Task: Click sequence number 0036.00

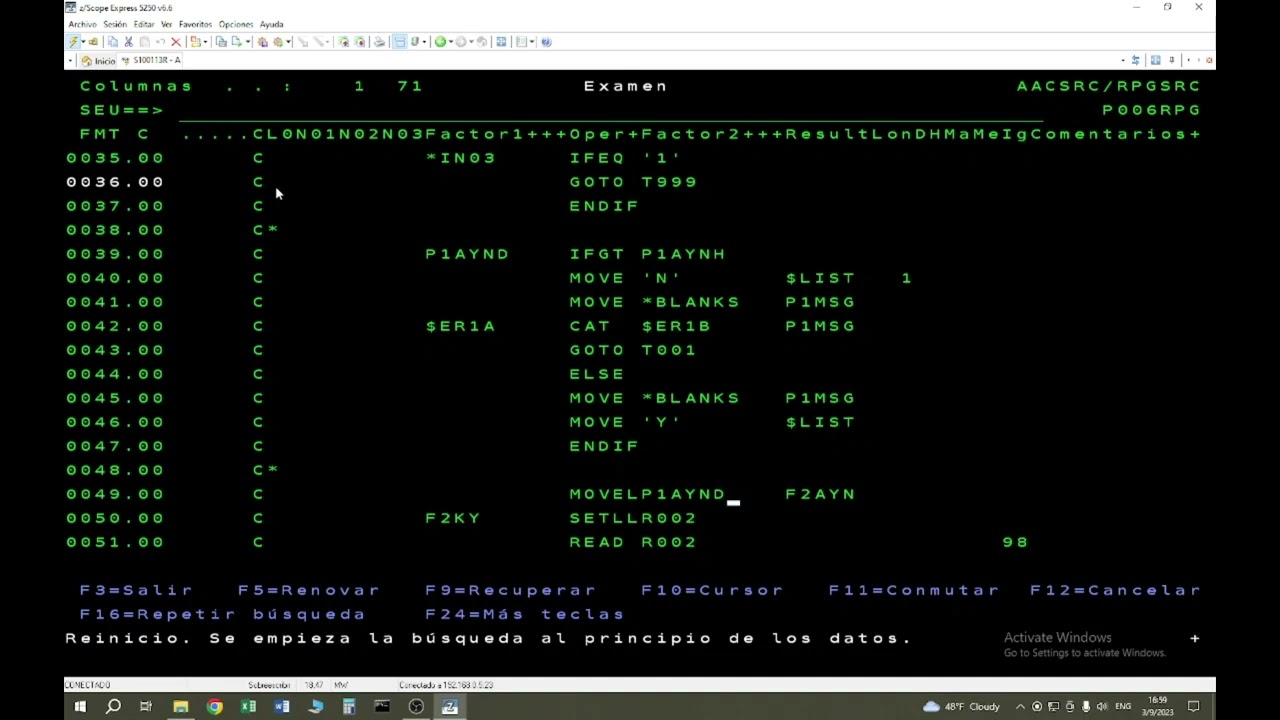Action: 115,182
